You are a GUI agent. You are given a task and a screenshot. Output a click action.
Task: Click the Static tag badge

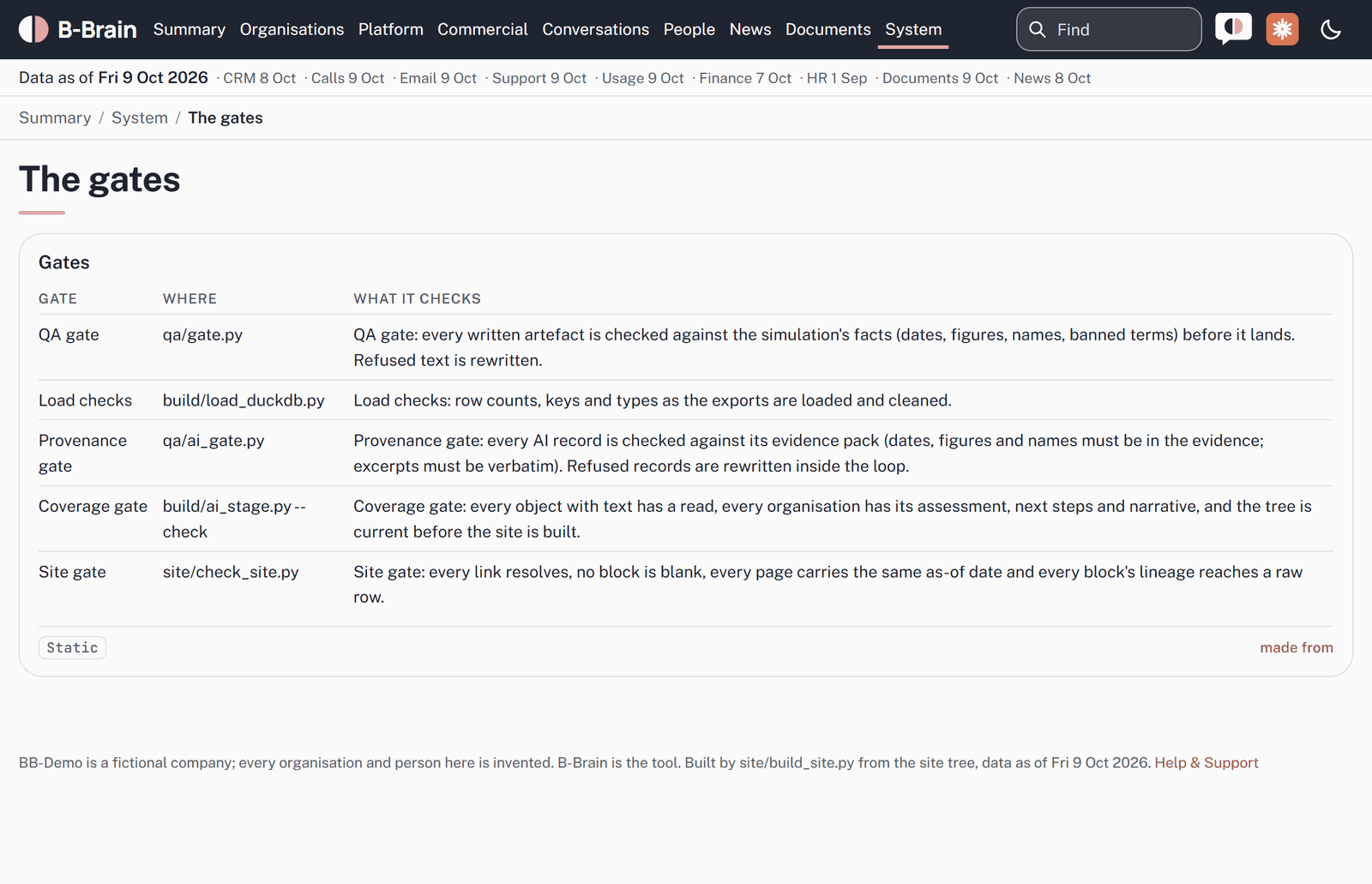72,647
